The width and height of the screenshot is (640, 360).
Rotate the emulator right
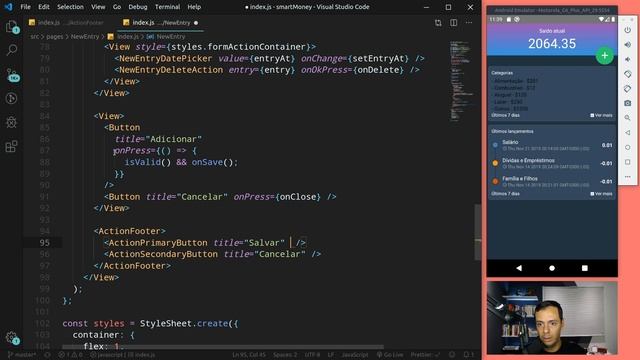pos(627,89)
